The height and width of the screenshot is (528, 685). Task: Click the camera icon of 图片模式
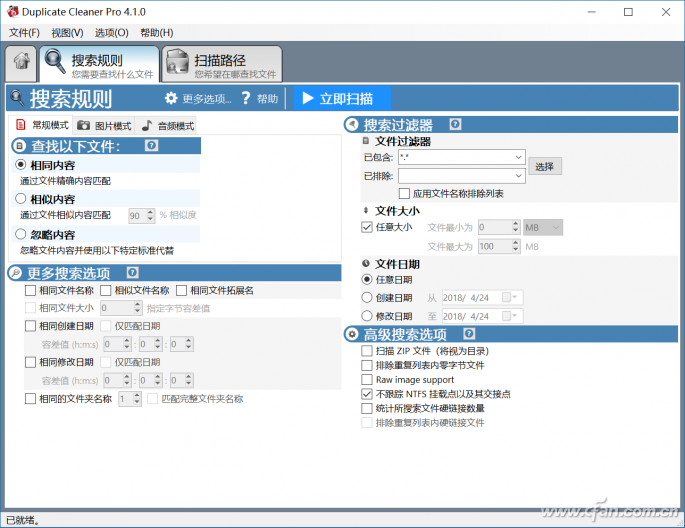[83, 126]
